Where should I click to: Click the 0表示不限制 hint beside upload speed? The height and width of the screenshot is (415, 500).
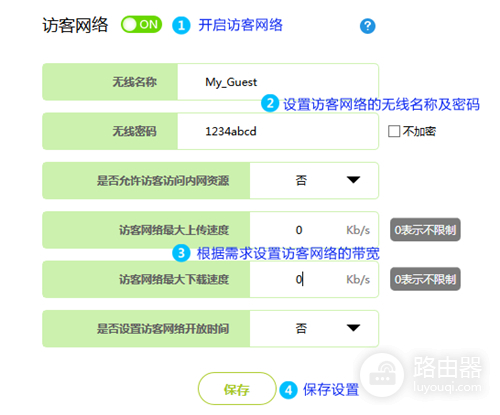[x=425, y=230]
